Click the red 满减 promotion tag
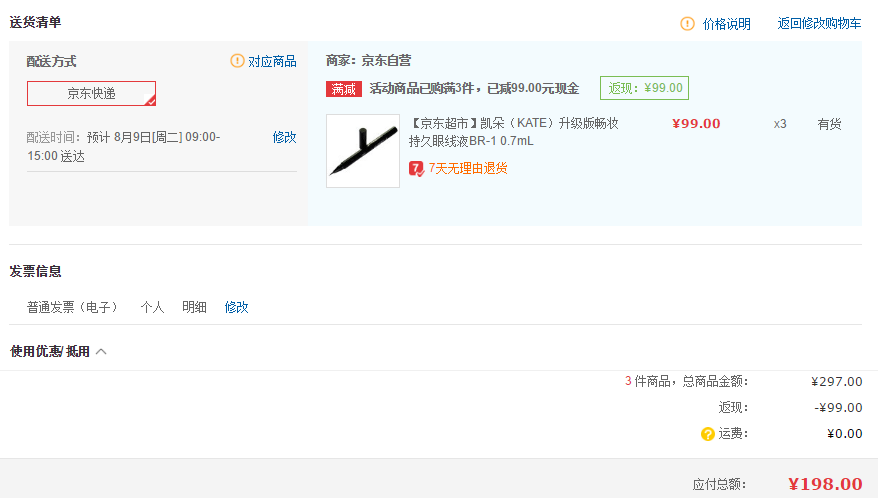 pyautogui.click(x=344, y=89)
